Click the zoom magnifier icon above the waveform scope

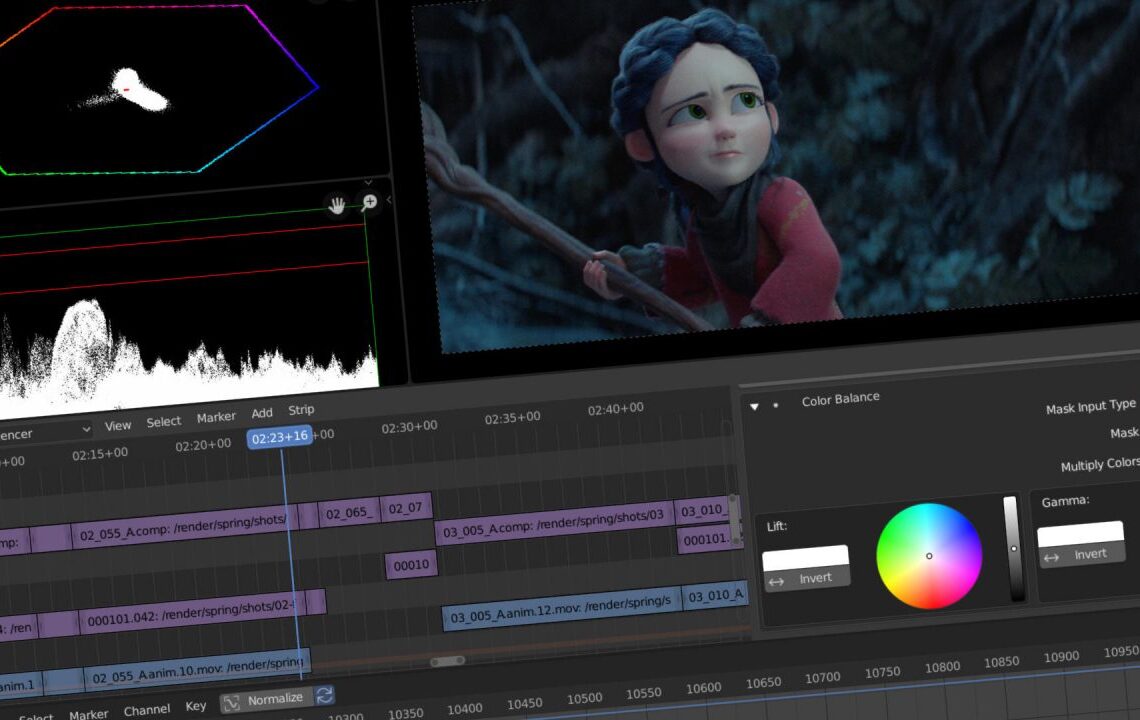pyautogui.click(x=368, y=202)
